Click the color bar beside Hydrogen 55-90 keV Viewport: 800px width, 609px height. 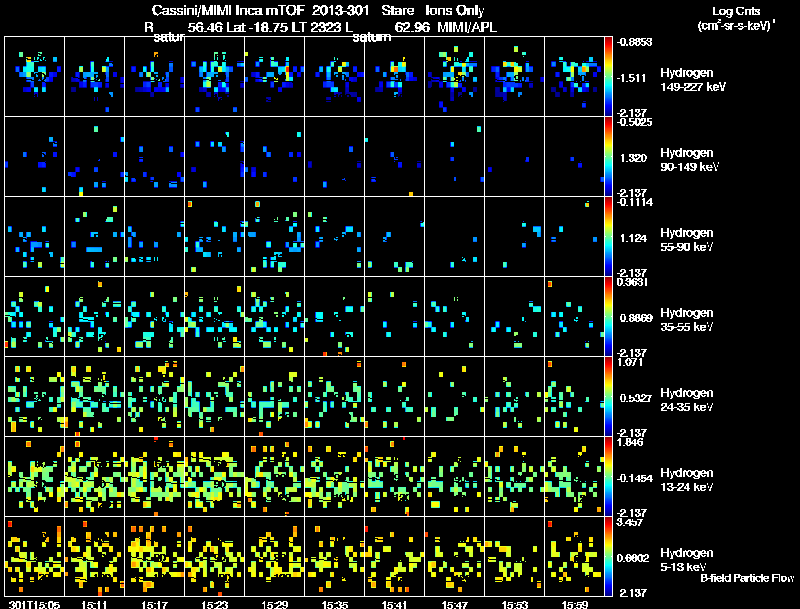pos(608,237)
